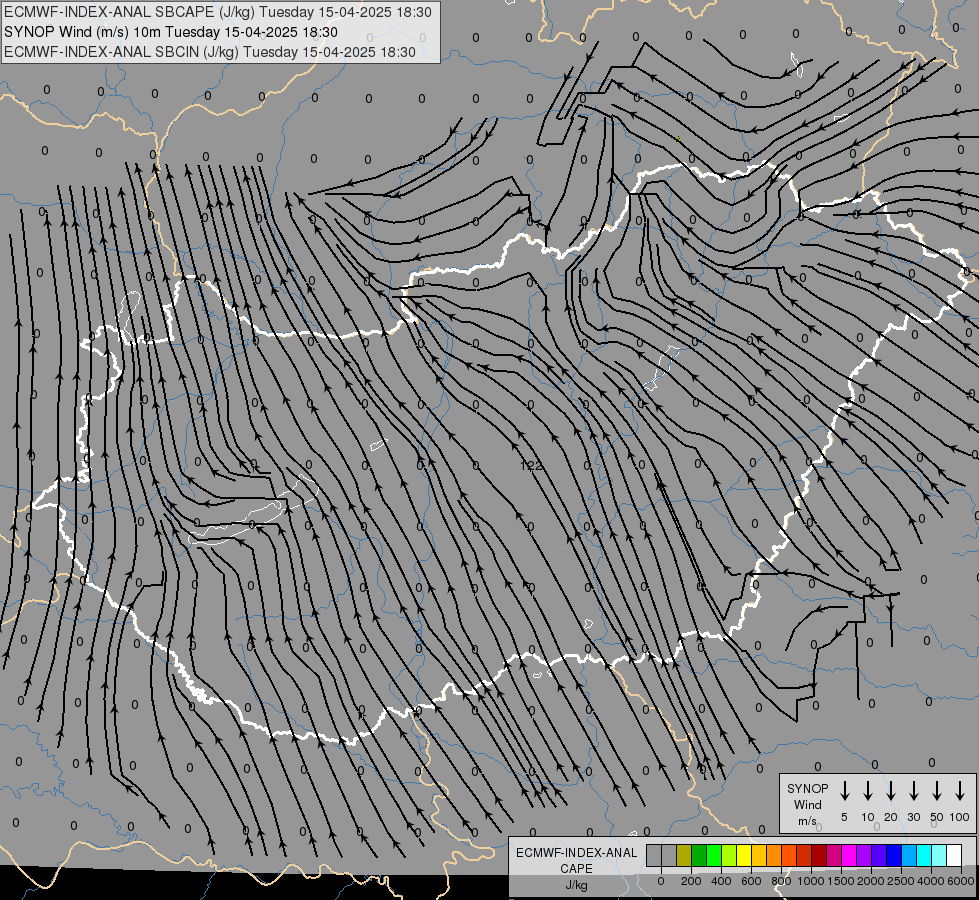Image resolution: width=979 pixels, height=900 pixels.
Task: Click the wind legend arrow above 10
Action: click(868, 791)
